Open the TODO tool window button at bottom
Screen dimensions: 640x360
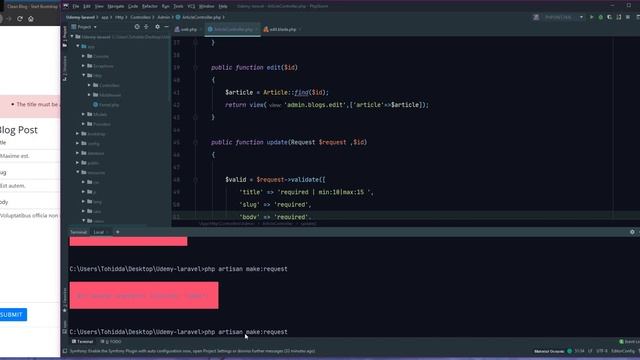(x=111, y=342)
